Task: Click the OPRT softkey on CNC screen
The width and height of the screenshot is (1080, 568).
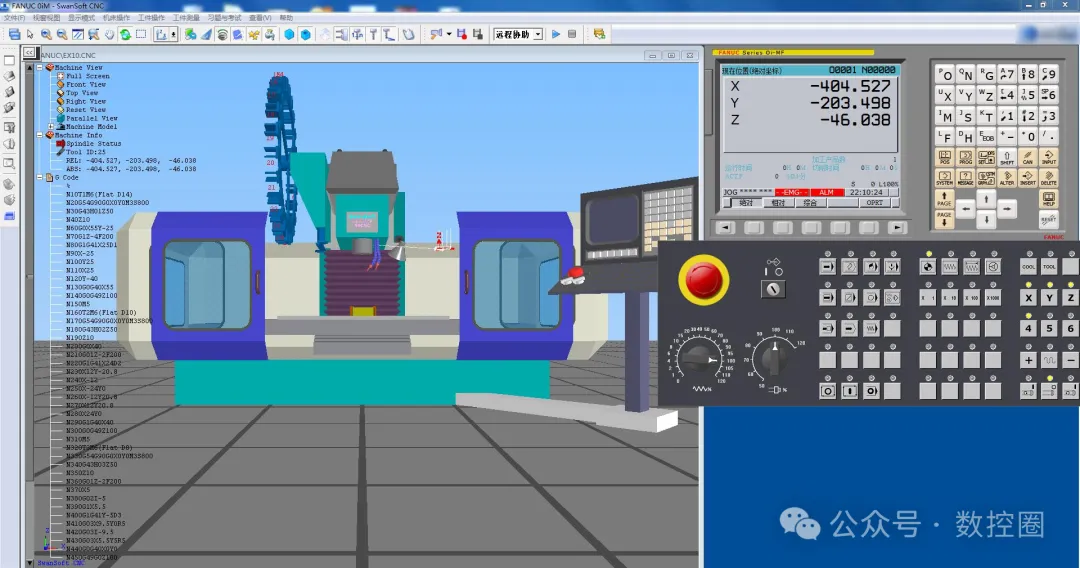Action: pyautogui.click(x=875, y=203)
